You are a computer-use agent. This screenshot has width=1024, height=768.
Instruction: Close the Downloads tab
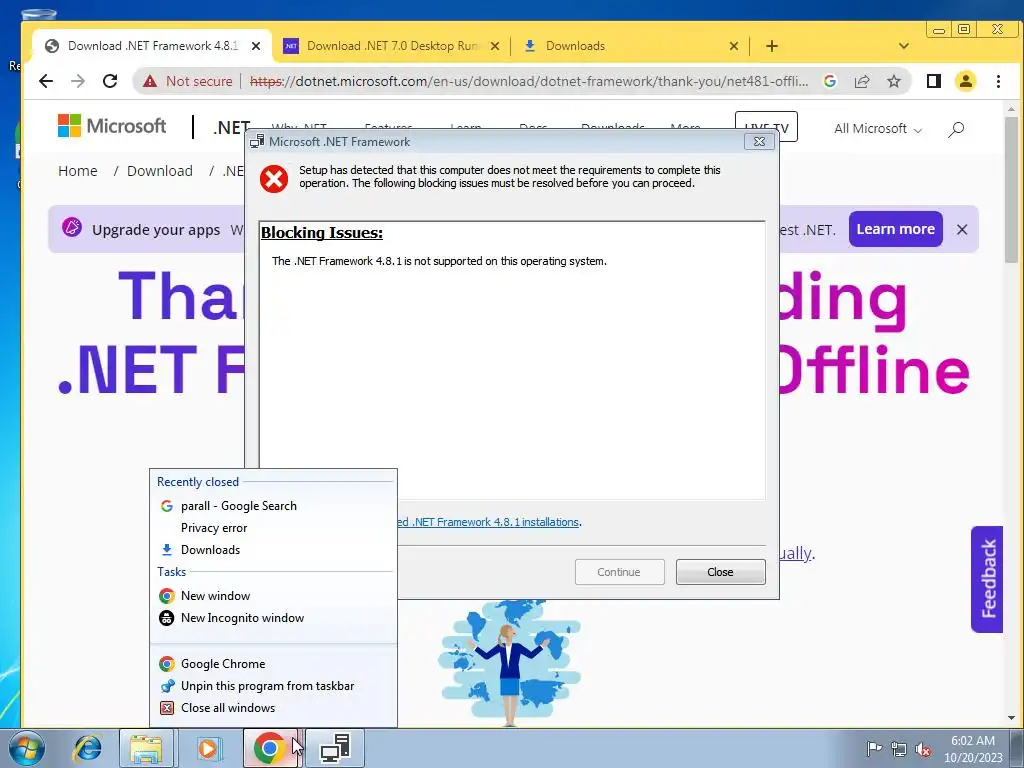(733, 46)
